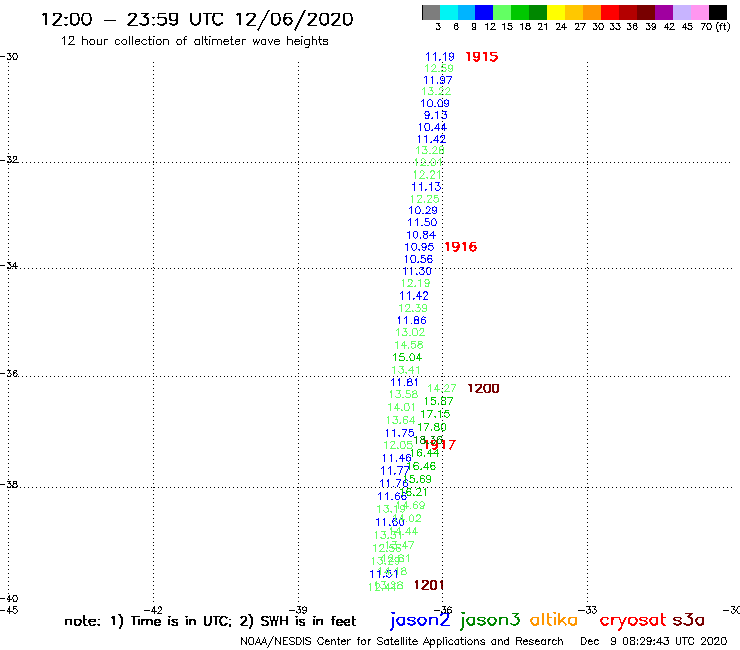Click the dark red timestamp 1201
This screenshot has height=650, width=740.
coord(429,585)
